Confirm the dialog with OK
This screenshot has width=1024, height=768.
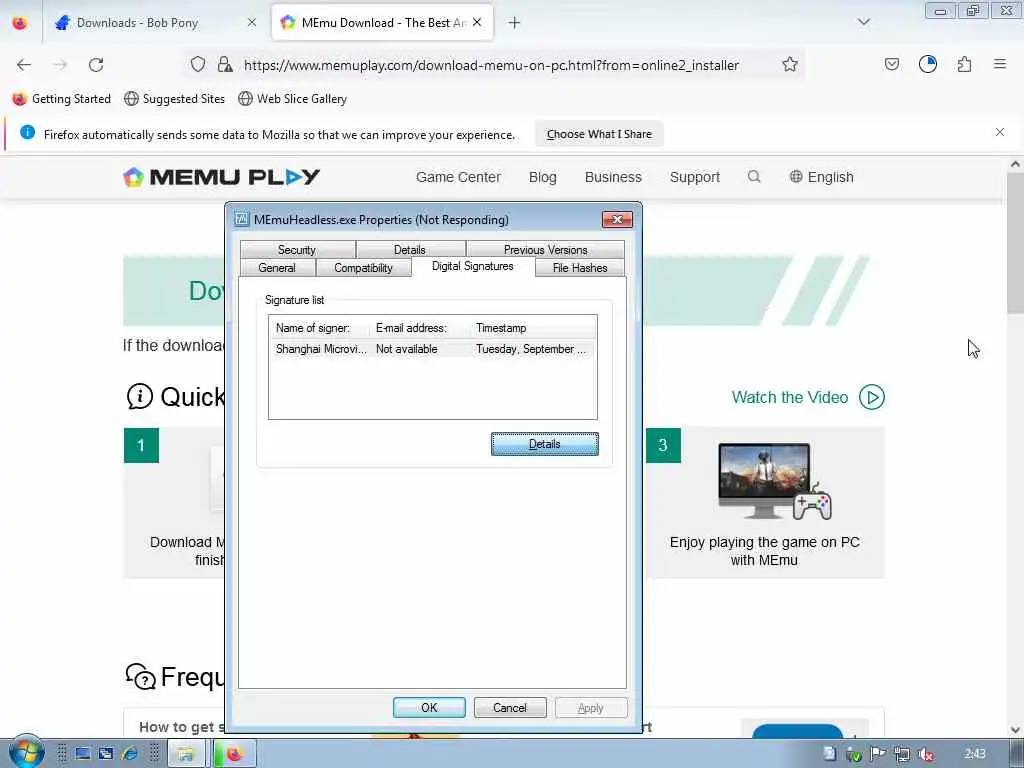coord(429,708)
